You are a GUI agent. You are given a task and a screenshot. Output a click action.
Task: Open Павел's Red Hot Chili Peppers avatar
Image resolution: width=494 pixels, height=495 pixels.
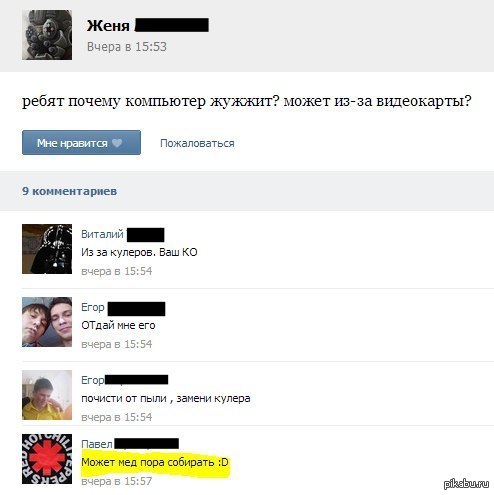[47, 459]
